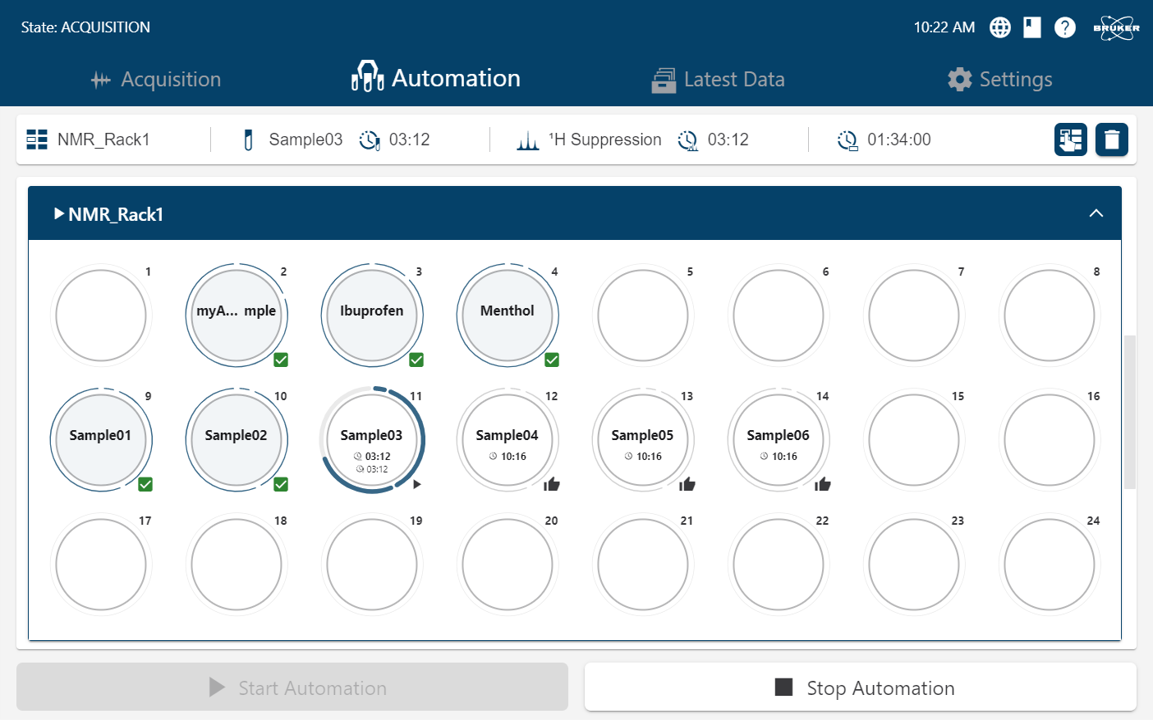Select Sample01 in rack position 9

[101, 439]
